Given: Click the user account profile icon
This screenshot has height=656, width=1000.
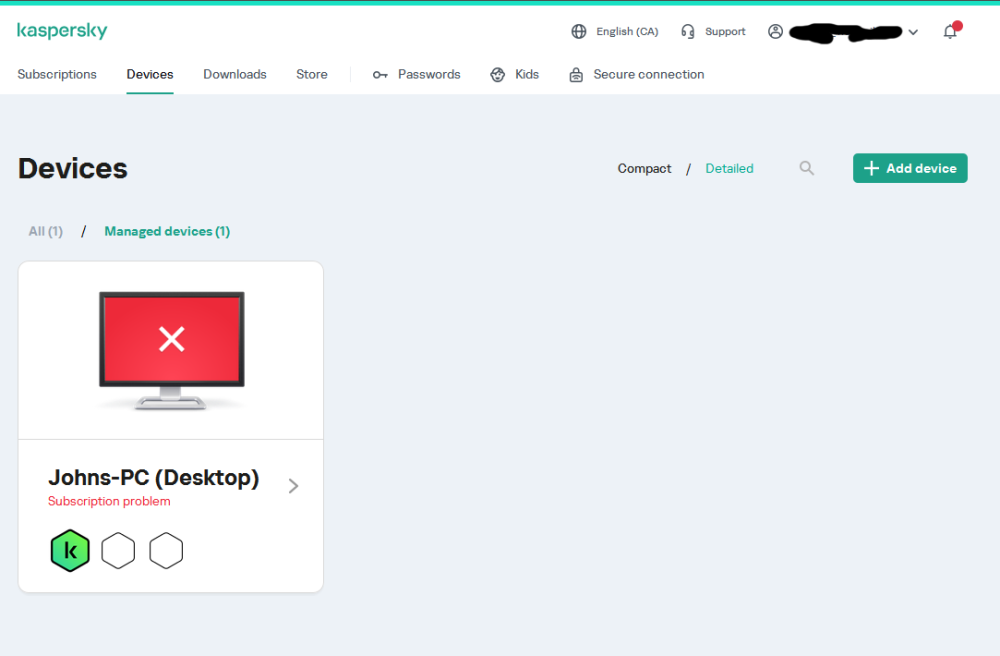Looking at the screenshot, I should coord(776,31).
